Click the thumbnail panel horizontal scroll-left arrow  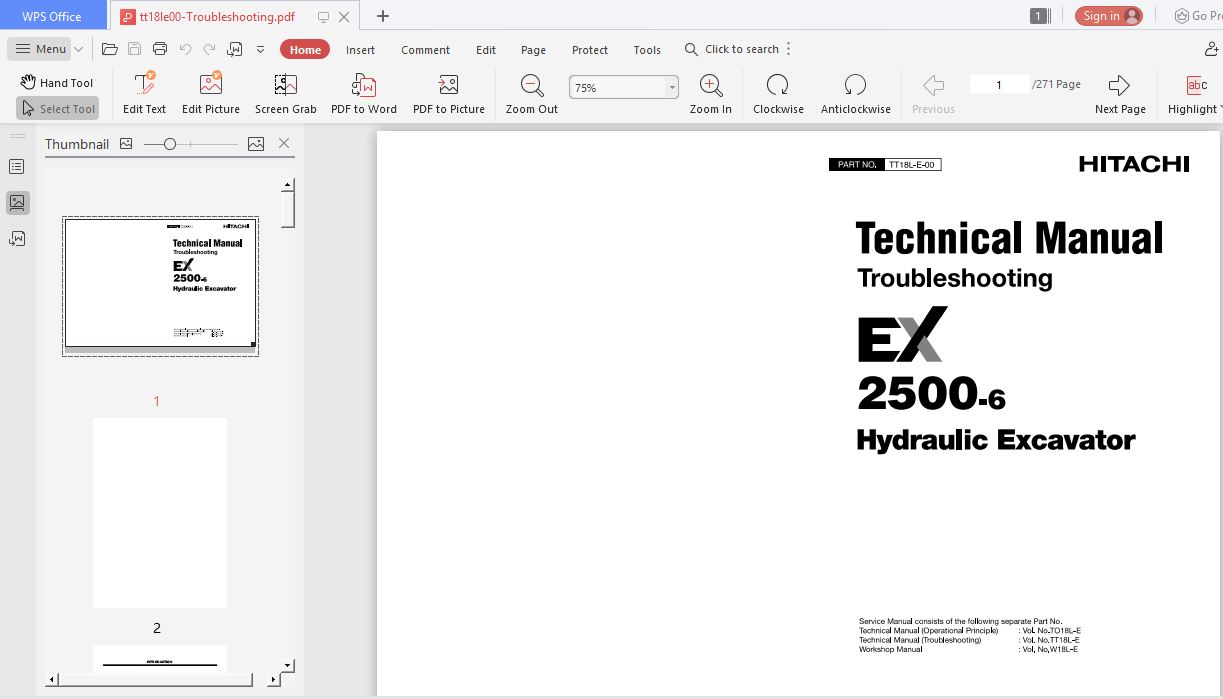tap(52, 680)
